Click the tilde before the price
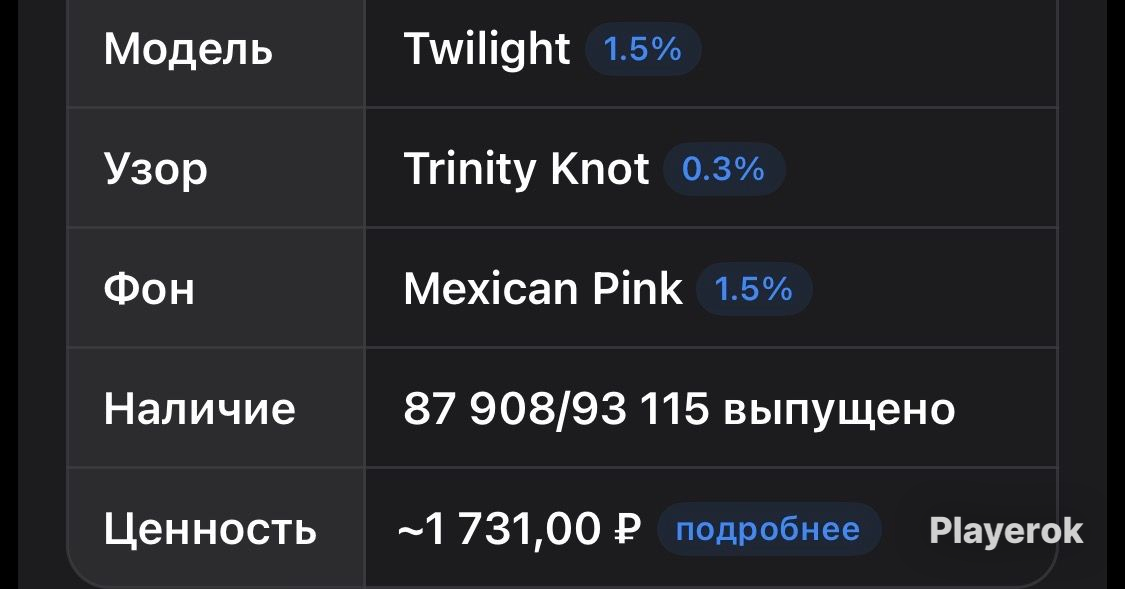Screen dimensions: 1125x589 point(410,531)
